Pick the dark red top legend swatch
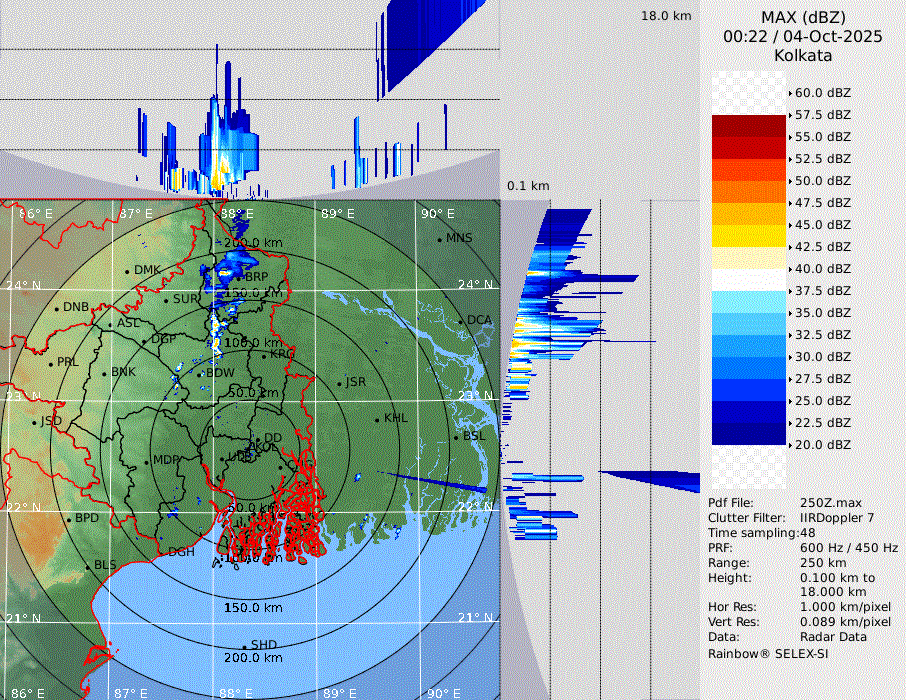Image resolution: width=906 pixels, height=700 pixels. click(749, 125)
